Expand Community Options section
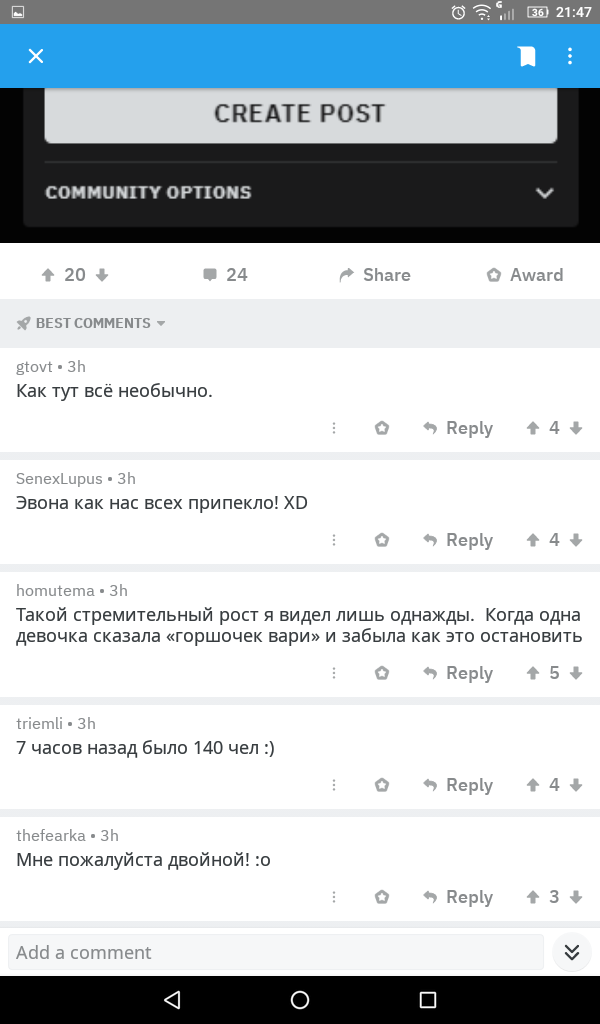Image resolution: width=600 pixels, height=1024 pixels. coord(544,193)
